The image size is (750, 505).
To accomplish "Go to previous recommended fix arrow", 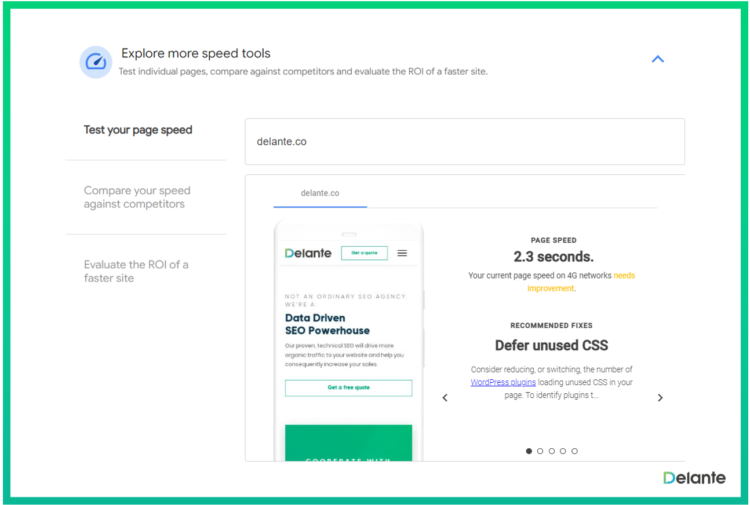I will [x=445, y=398].
